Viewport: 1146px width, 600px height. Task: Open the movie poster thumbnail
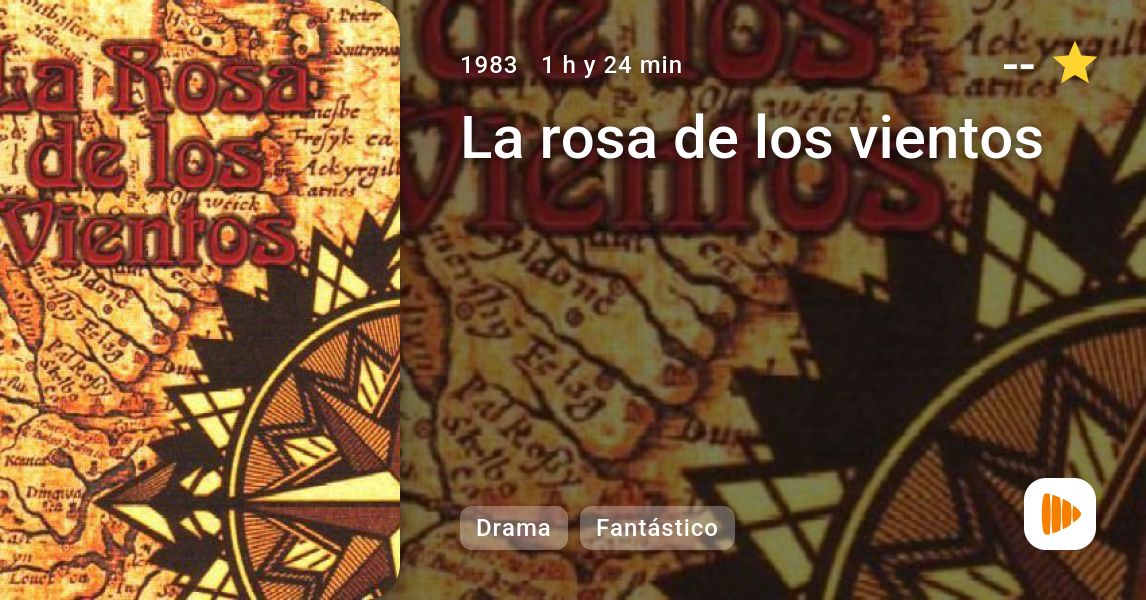pyautogui.click(x=200, y=300)
